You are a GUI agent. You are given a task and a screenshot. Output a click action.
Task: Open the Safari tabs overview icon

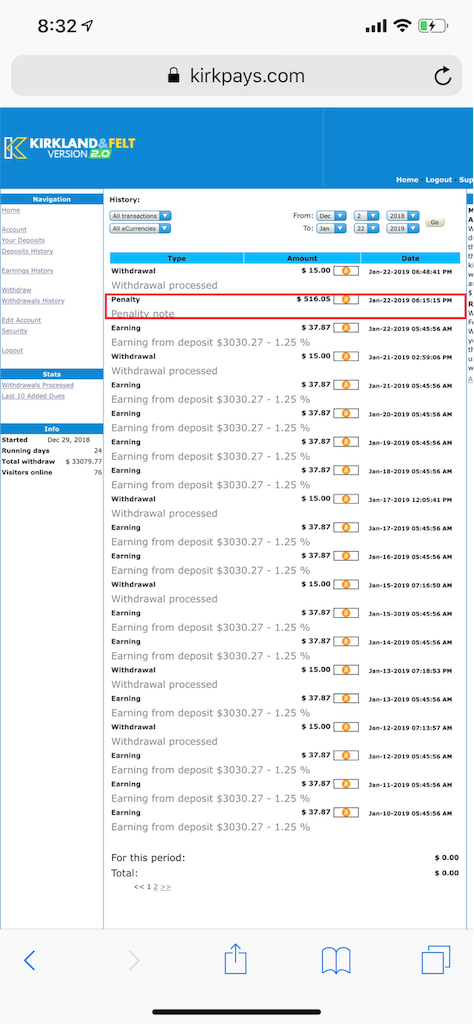pos(435,960)
